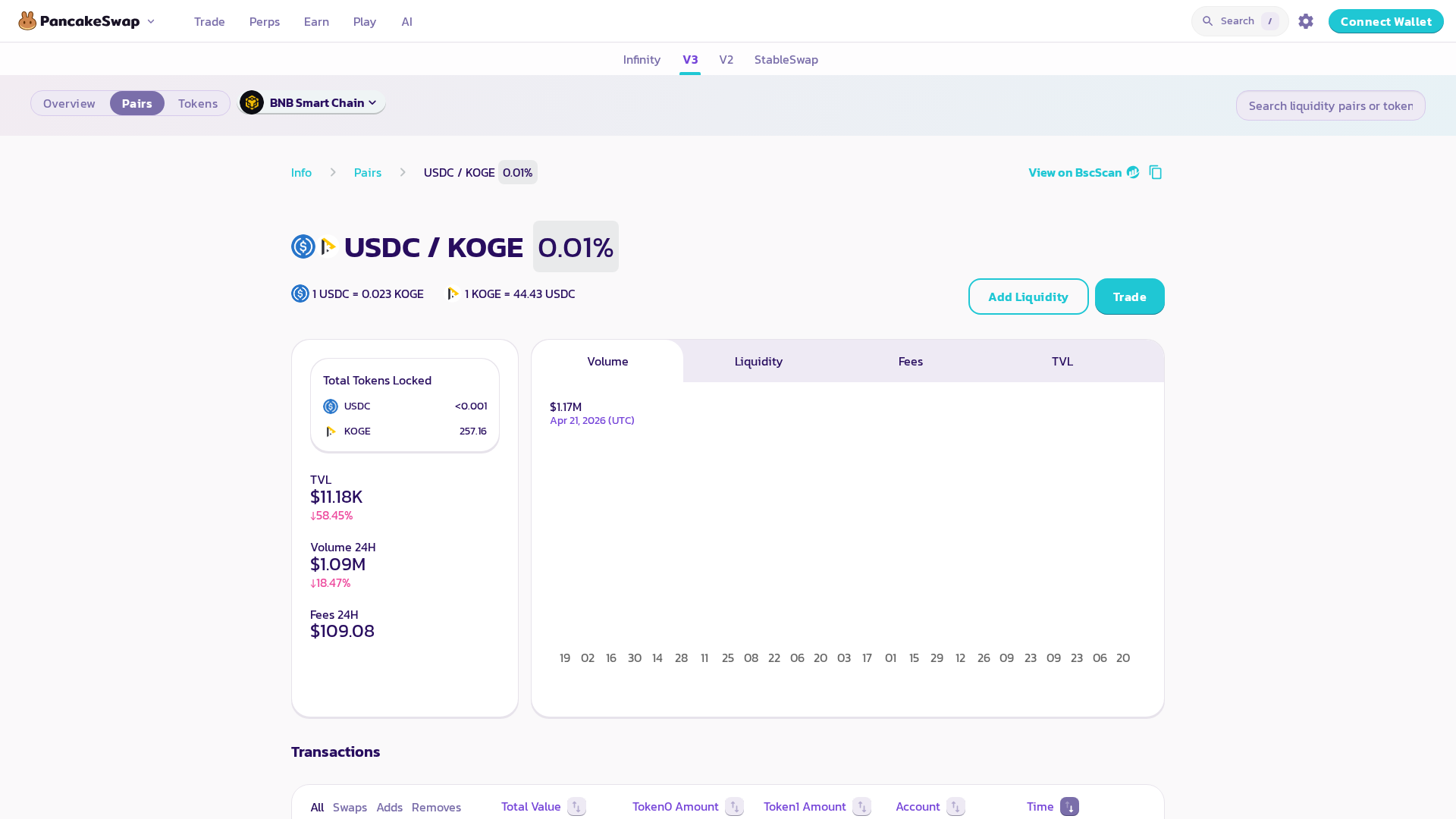Select the V3 tab
Image resolution: width=1456 pixels, height=819 pixels.
coord(690,59)
